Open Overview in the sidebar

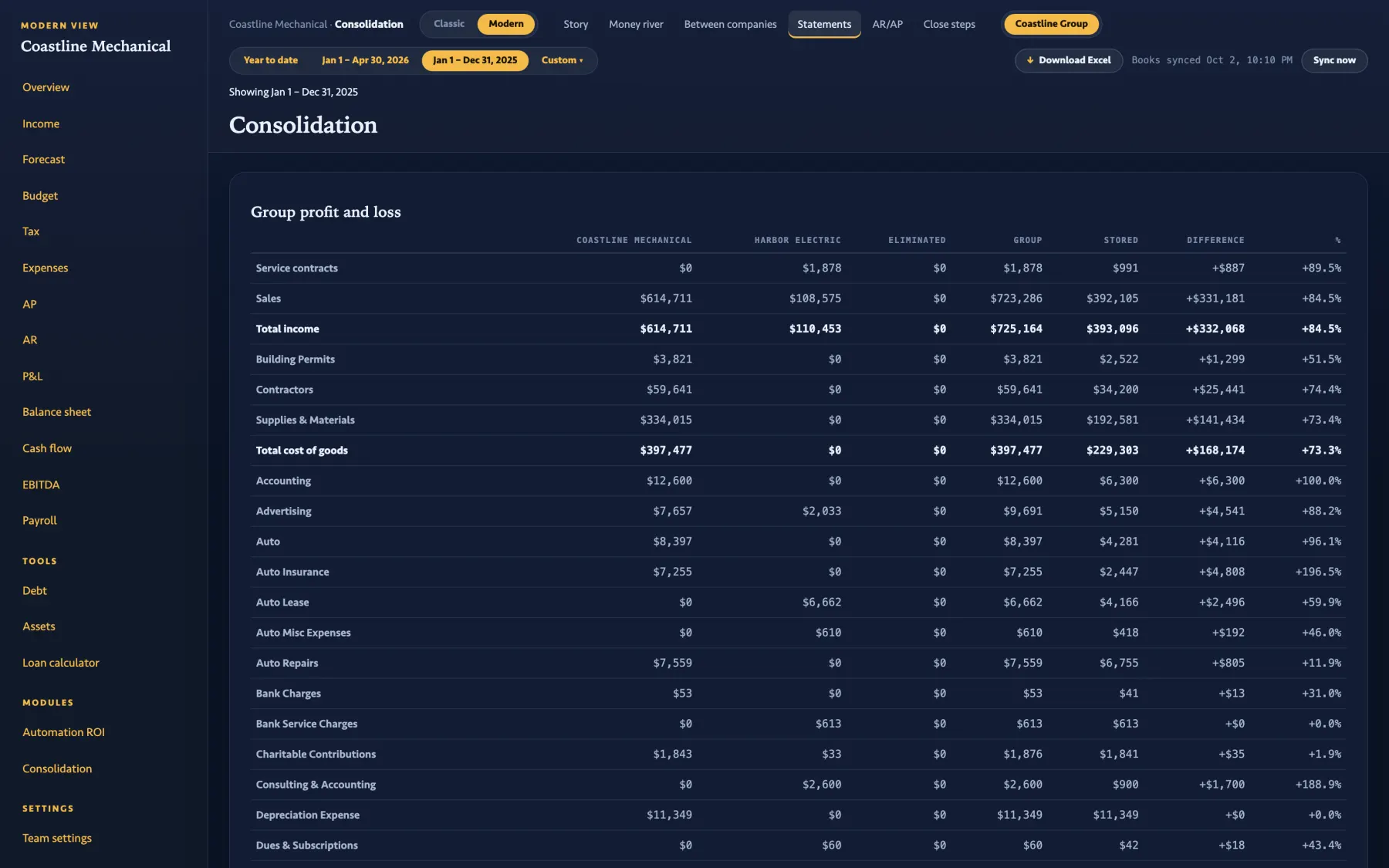pos(46,87)
